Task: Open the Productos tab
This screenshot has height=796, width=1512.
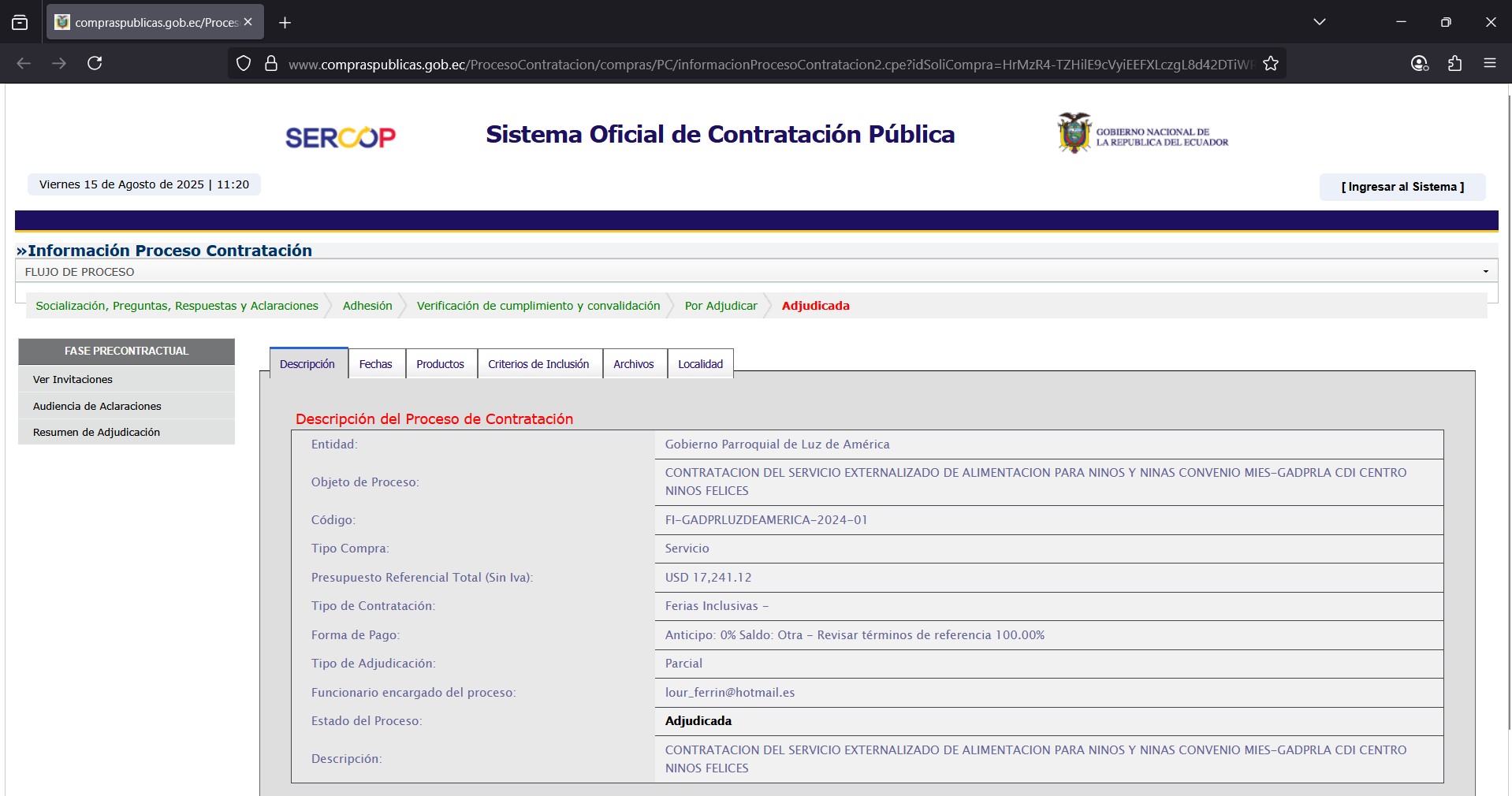Action: 440,364
